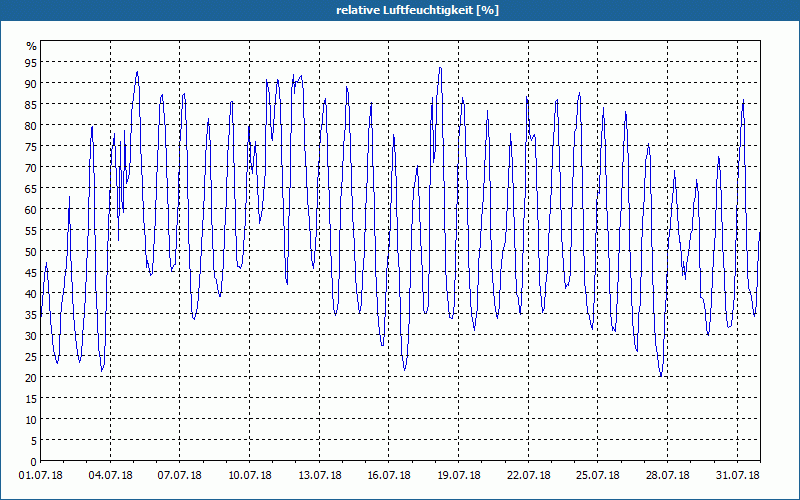Click the y-axis label '55'
This screenshot has height=500, width=800.
pyautogui.click(x=32, y=231)
